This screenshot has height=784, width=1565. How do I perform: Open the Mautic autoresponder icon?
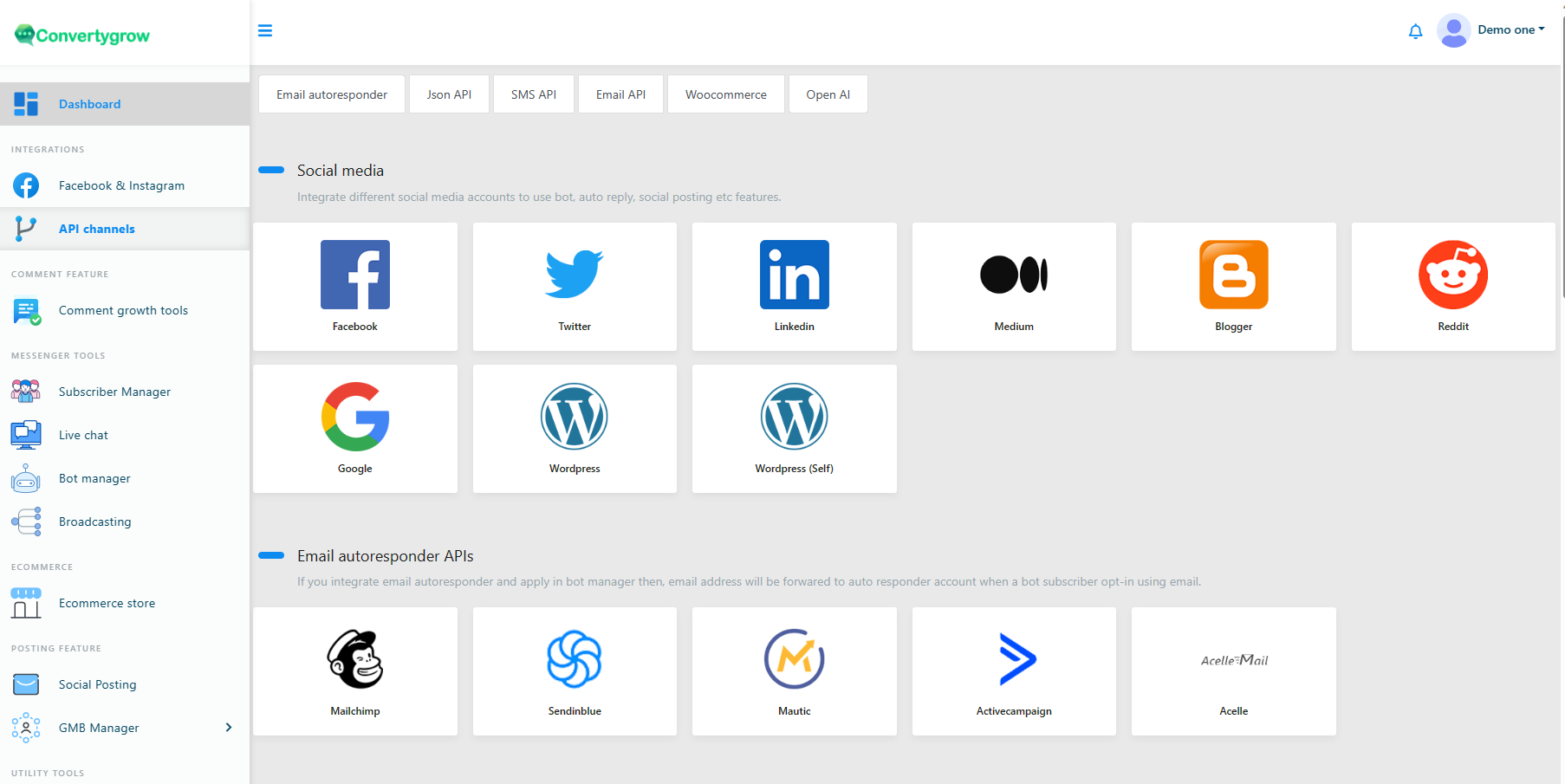[795, 659]
